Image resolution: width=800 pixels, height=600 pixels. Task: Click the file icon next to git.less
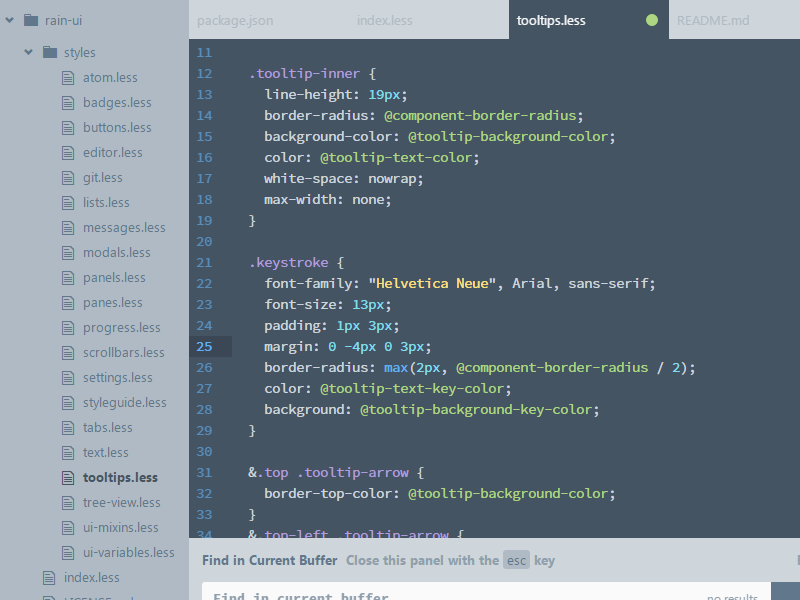pyautogui.click(x=68, y=177)
